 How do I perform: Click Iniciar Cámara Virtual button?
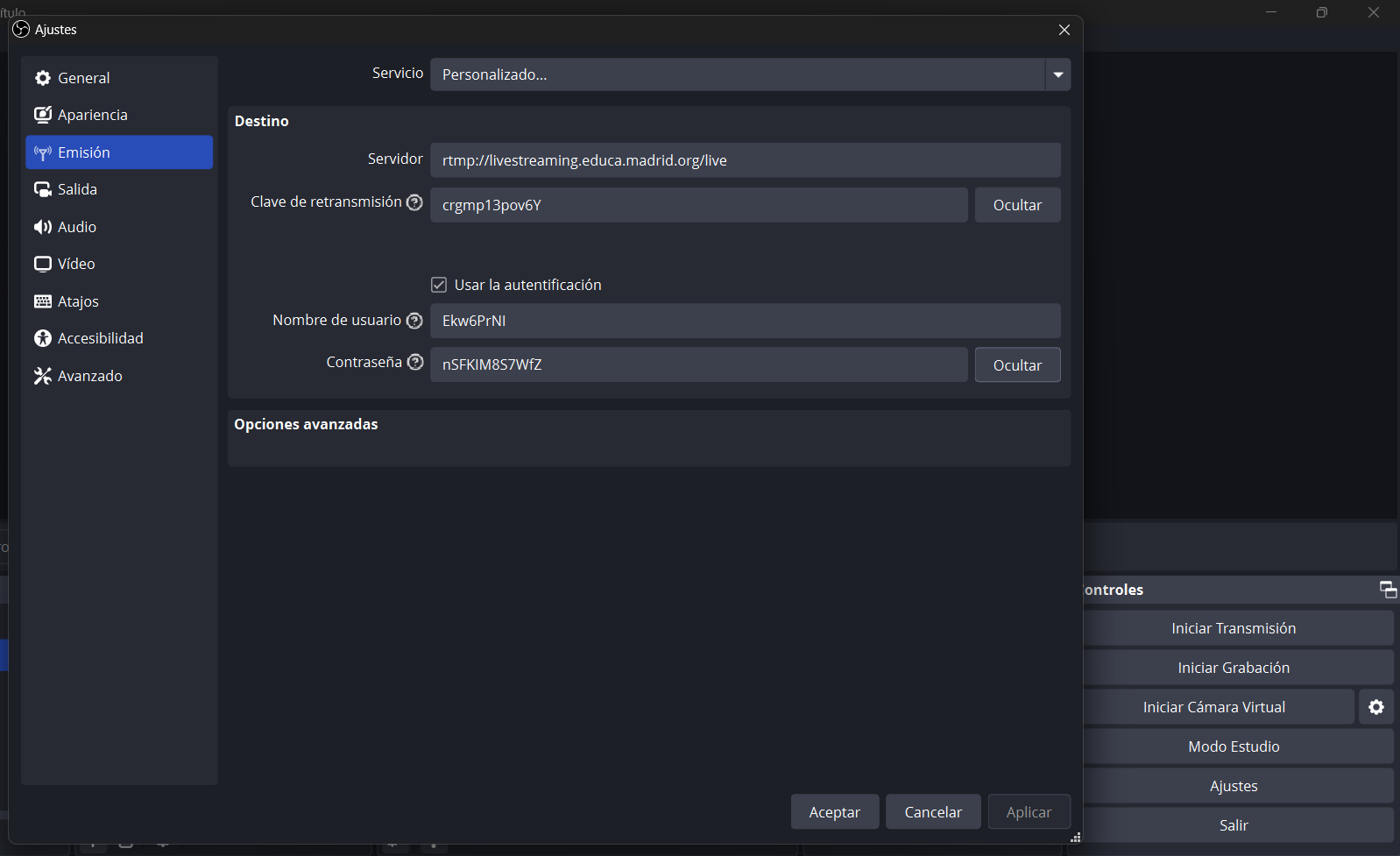coord(1218,707)
